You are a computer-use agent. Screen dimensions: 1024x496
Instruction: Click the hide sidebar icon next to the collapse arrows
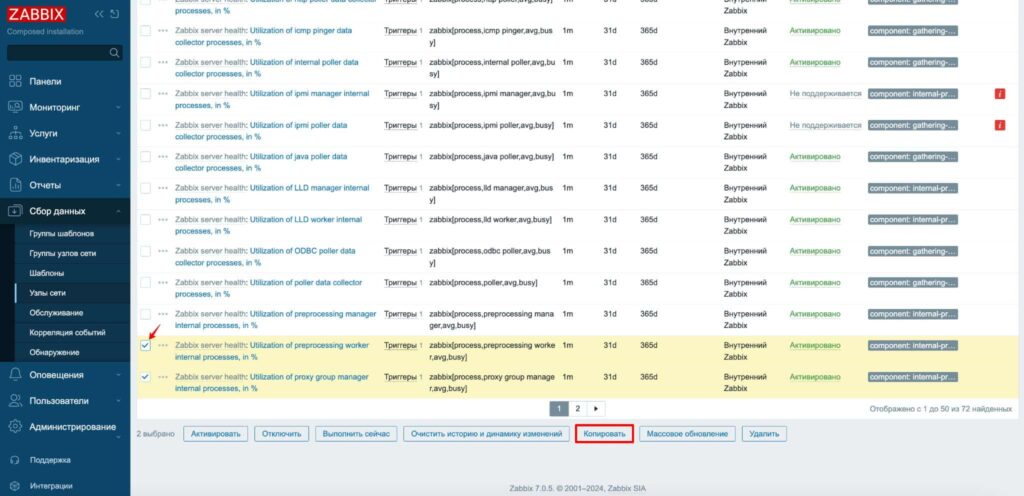point(115,14)
